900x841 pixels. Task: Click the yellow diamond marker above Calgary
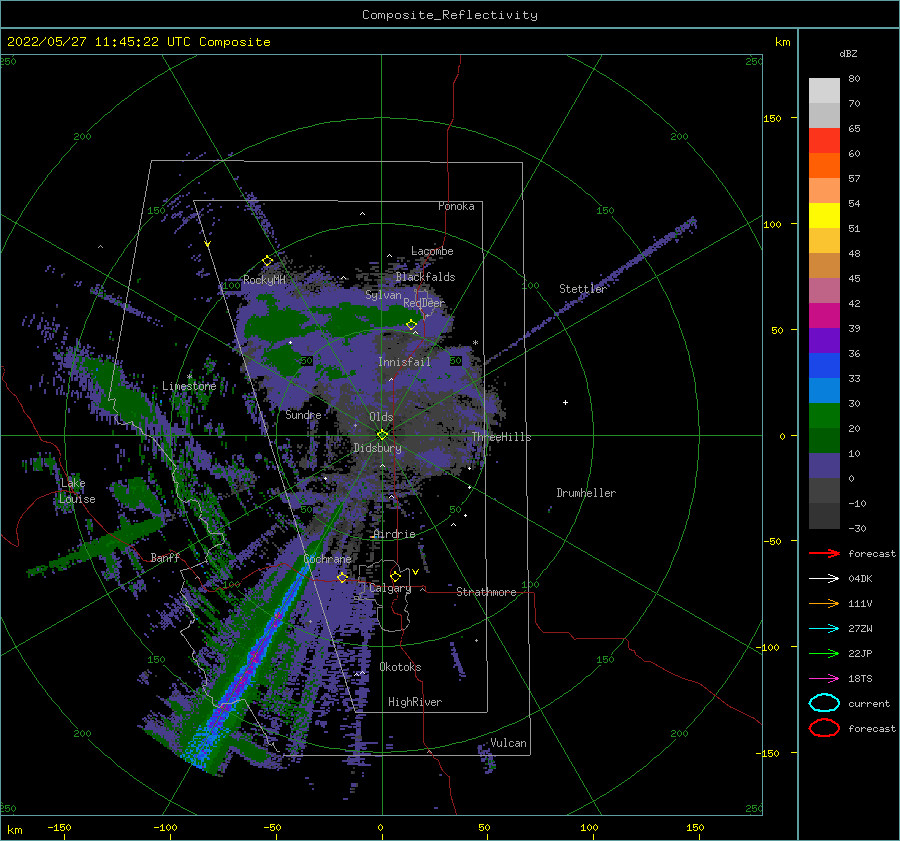point(395,576)
